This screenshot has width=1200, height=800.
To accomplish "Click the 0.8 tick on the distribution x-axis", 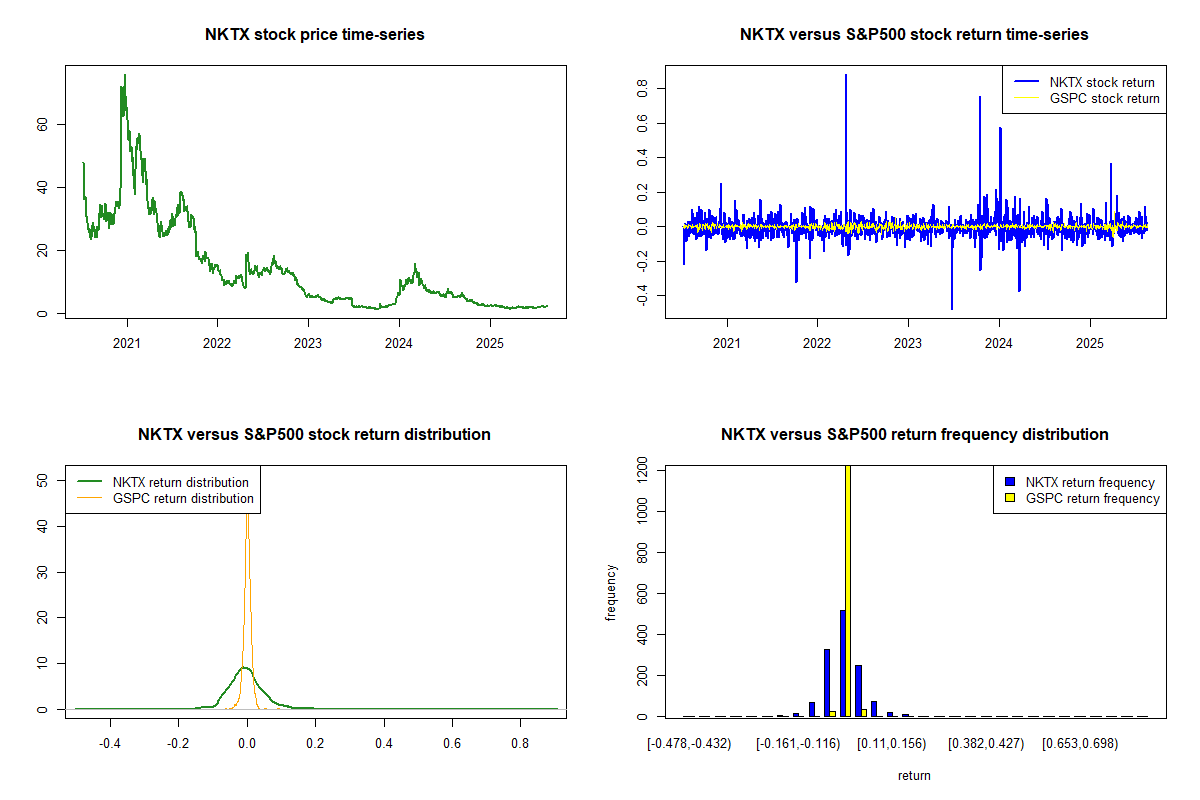I will [520, 744].
